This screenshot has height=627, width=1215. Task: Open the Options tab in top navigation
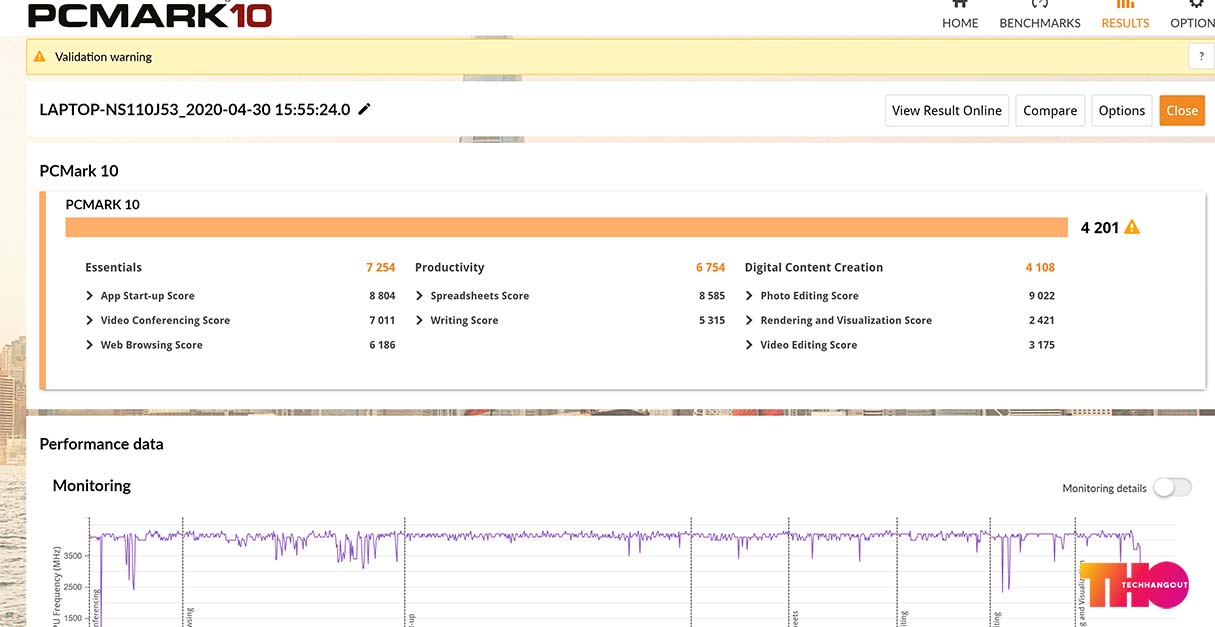[x=1193, y=15]
